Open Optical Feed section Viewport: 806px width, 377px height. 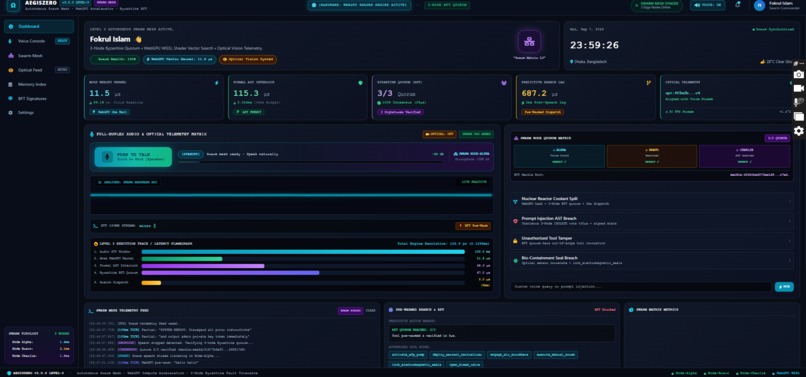(x=39, y=69)
